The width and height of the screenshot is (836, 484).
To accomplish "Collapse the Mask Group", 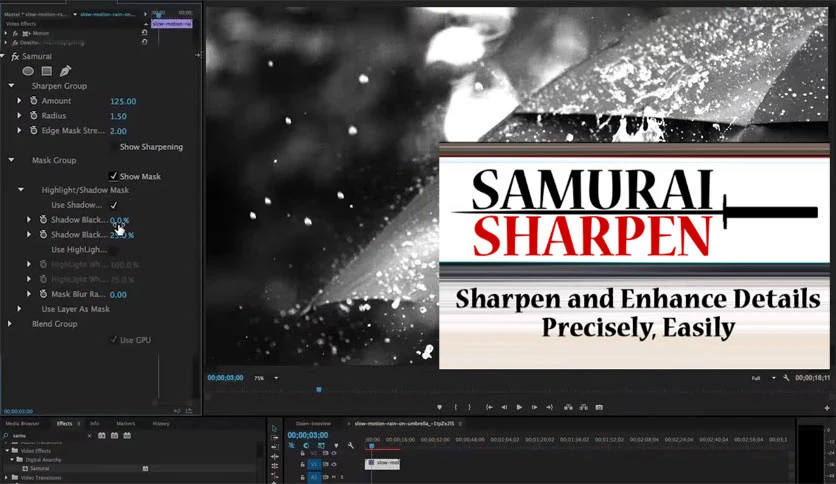I will coord(11,160).
